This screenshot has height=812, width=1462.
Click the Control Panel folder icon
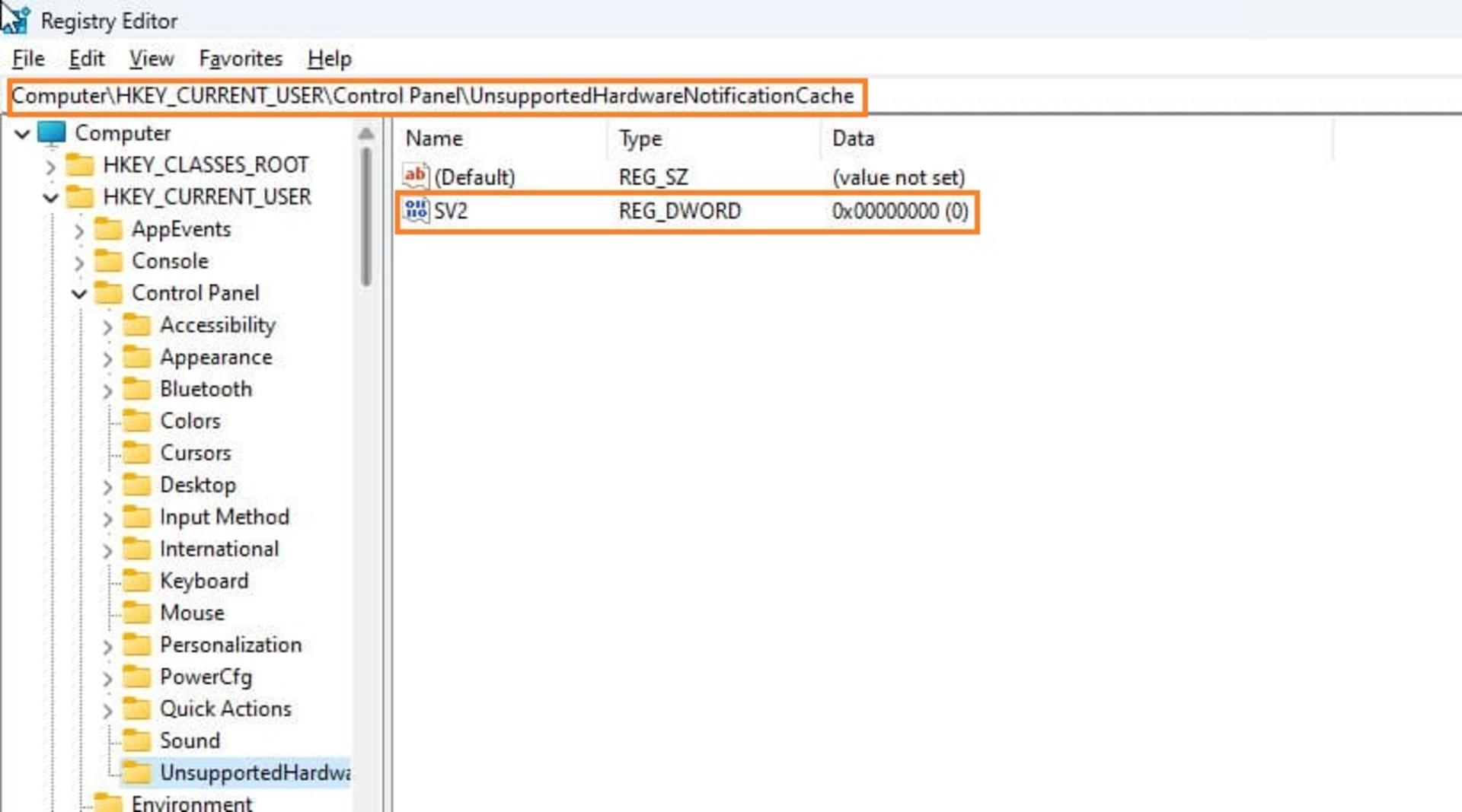(108, 292)
